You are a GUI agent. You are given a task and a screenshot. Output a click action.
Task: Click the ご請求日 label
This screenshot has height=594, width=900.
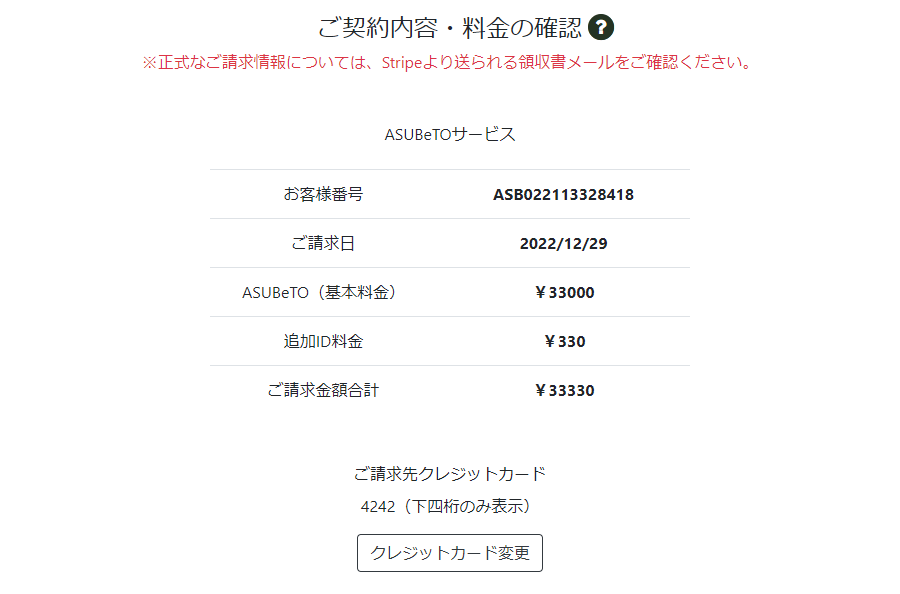coord(323,243)
